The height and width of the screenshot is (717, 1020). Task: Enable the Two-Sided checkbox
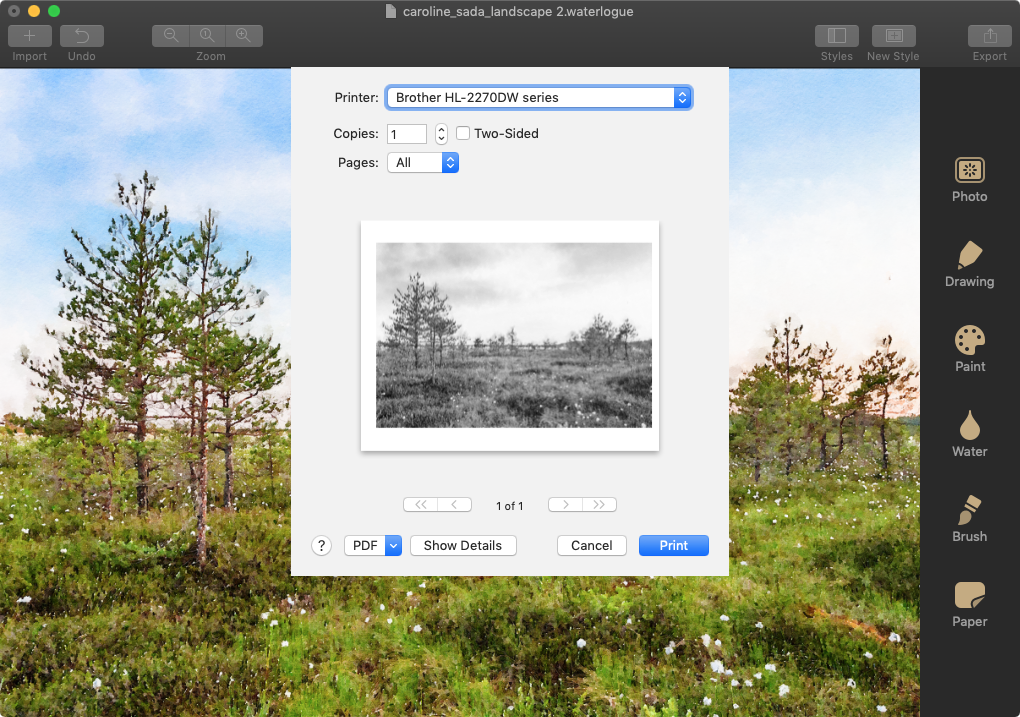coord(463,133)
